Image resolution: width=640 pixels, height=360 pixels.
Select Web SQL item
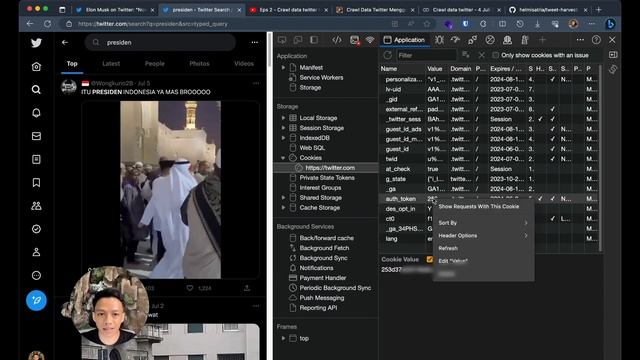[312, 148]
